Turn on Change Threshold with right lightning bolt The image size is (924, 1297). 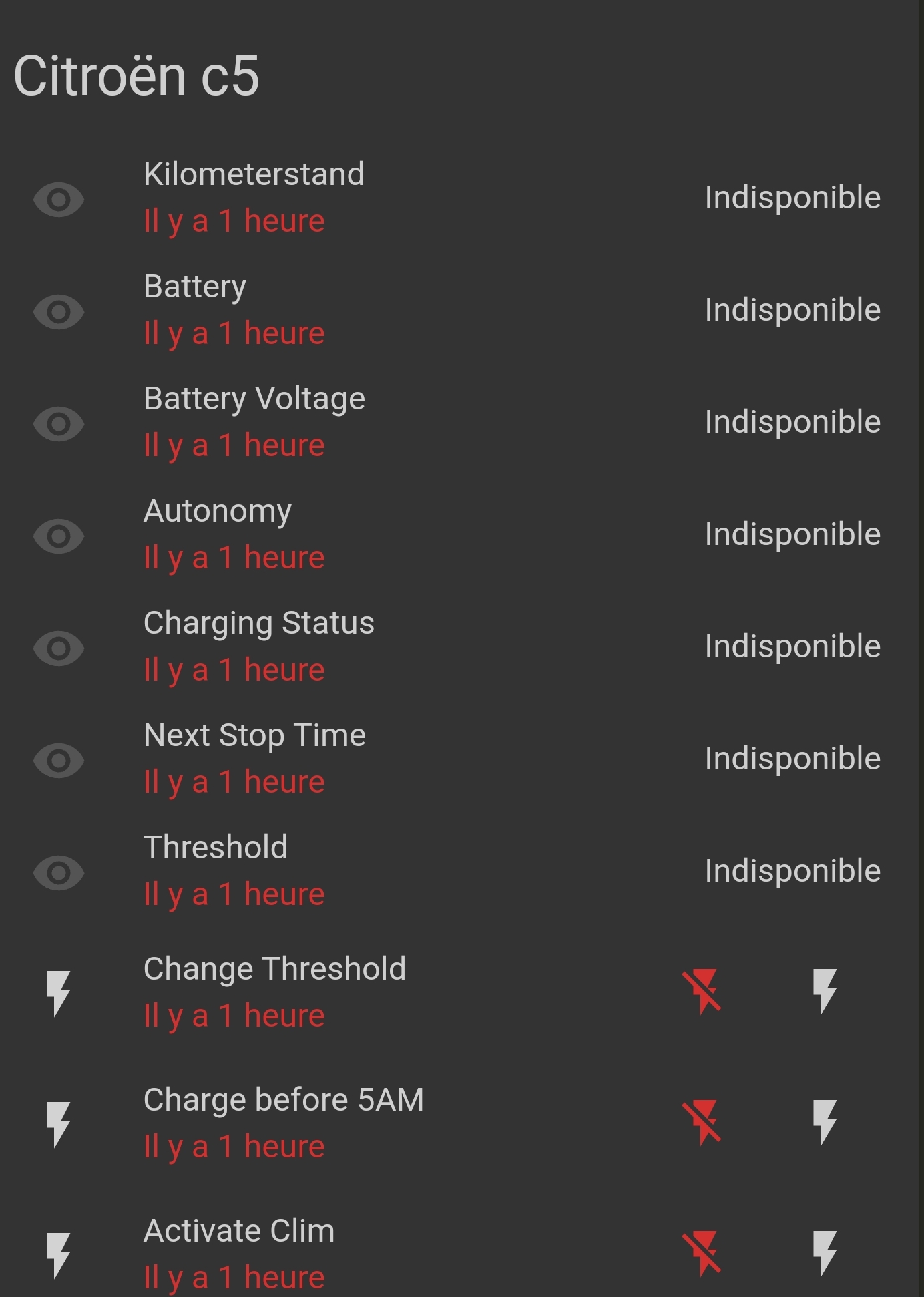pos(825,991)
